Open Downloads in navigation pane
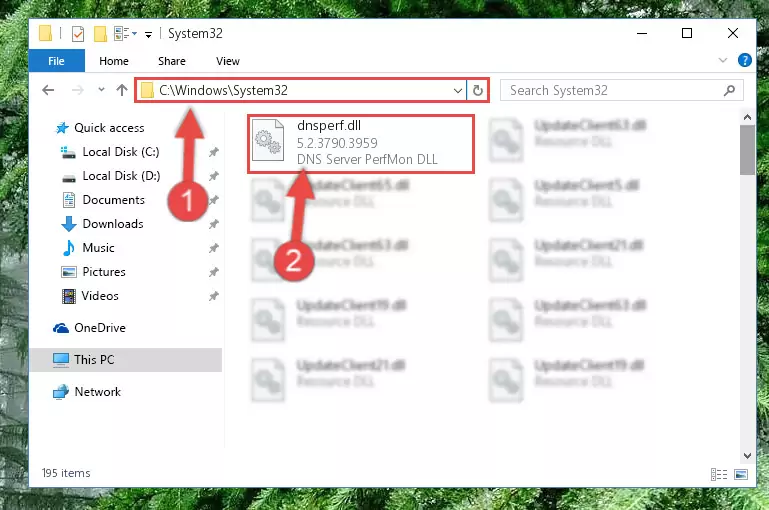 point(113,224)
